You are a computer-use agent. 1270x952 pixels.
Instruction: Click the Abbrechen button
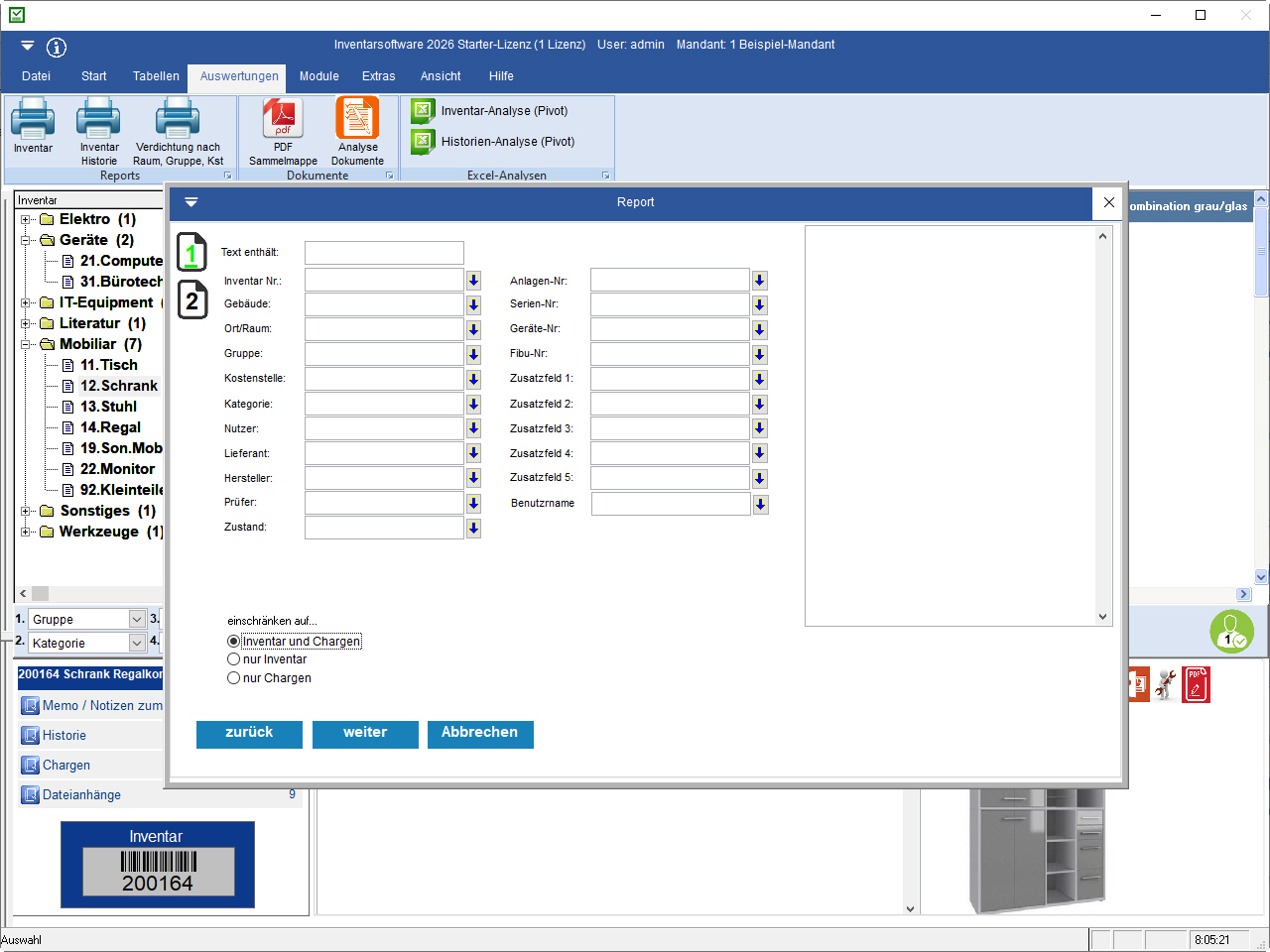pyautogui.click(x=480, y=734)
